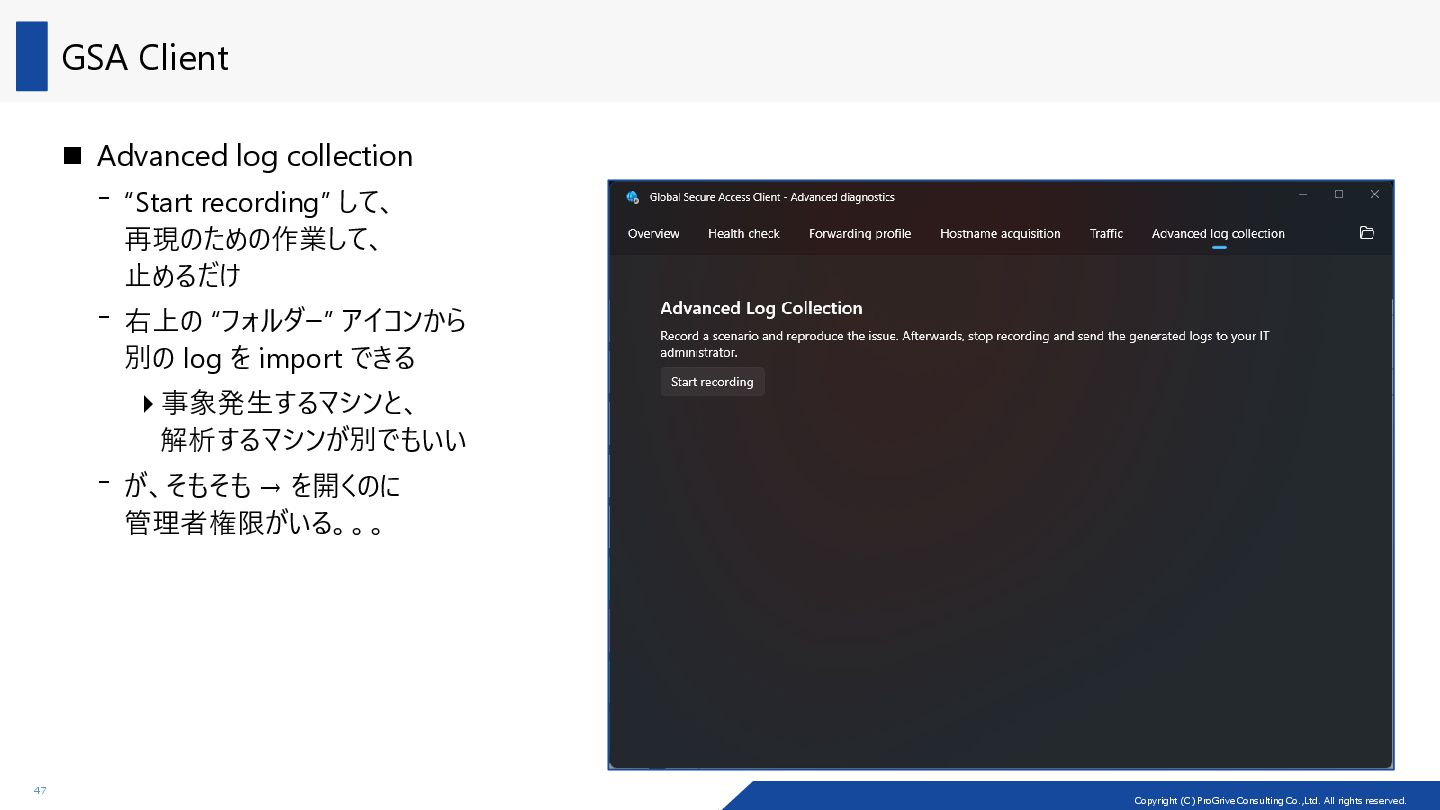Click the 'Record a scenario and reproduce' description
Viewport: 1440px width, 810px height.
[965, 344]
